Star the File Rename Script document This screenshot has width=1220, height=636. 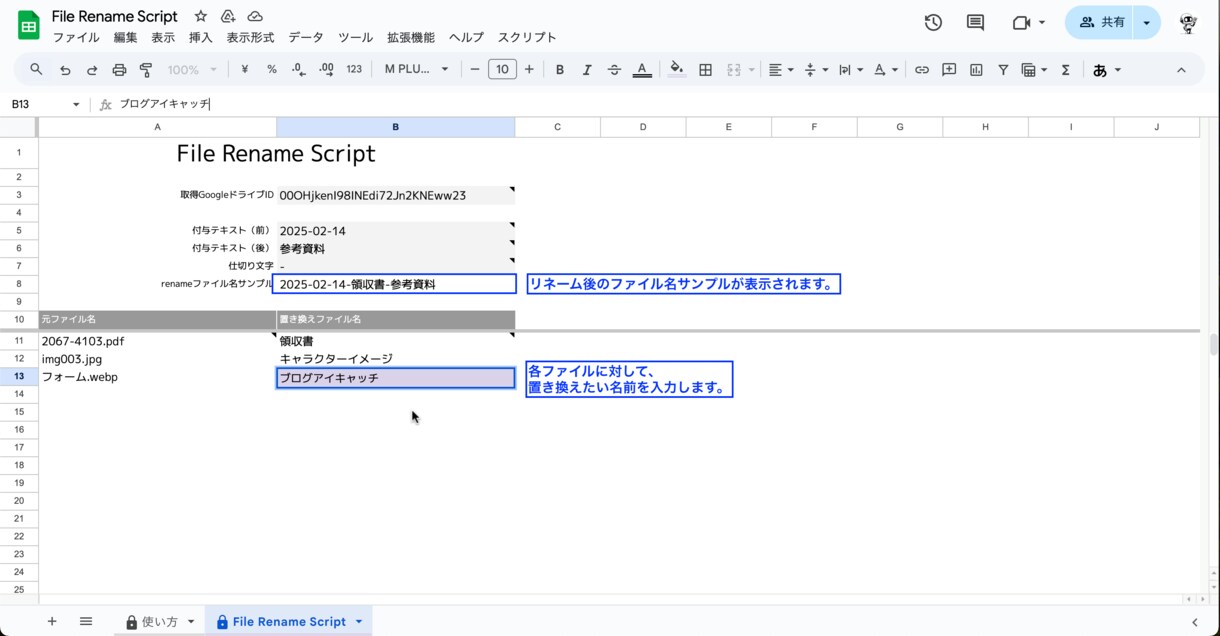201,16
